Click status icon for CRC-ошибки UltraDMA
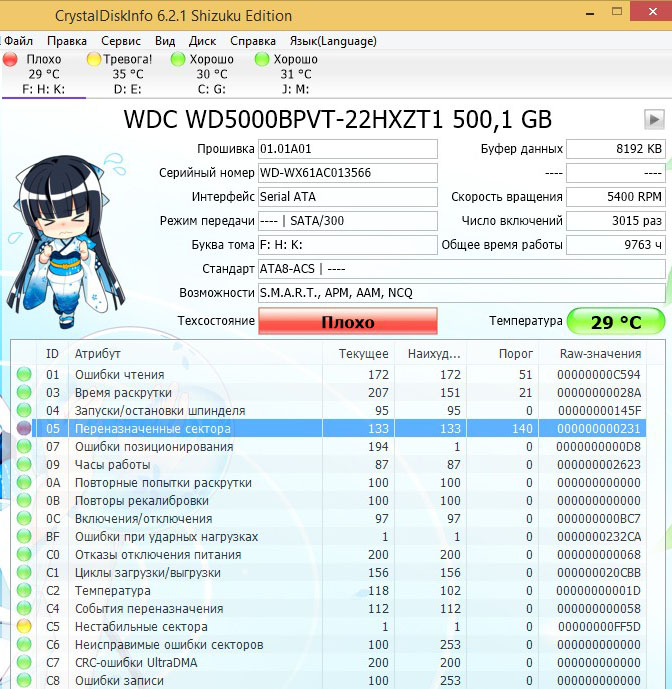This screenshot has height=689, width=672. [x=24, y=663]
